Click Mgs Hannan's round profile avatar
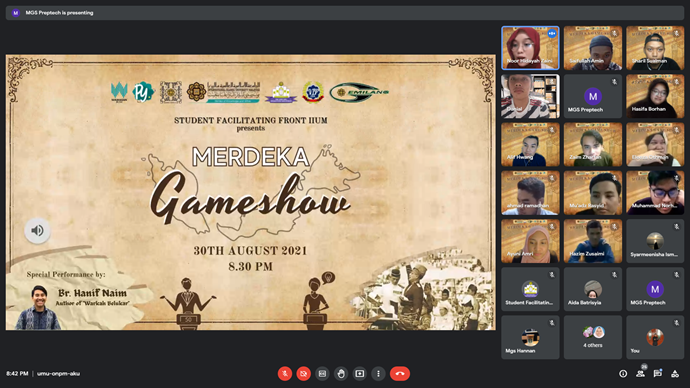 [x=530, y=337]
